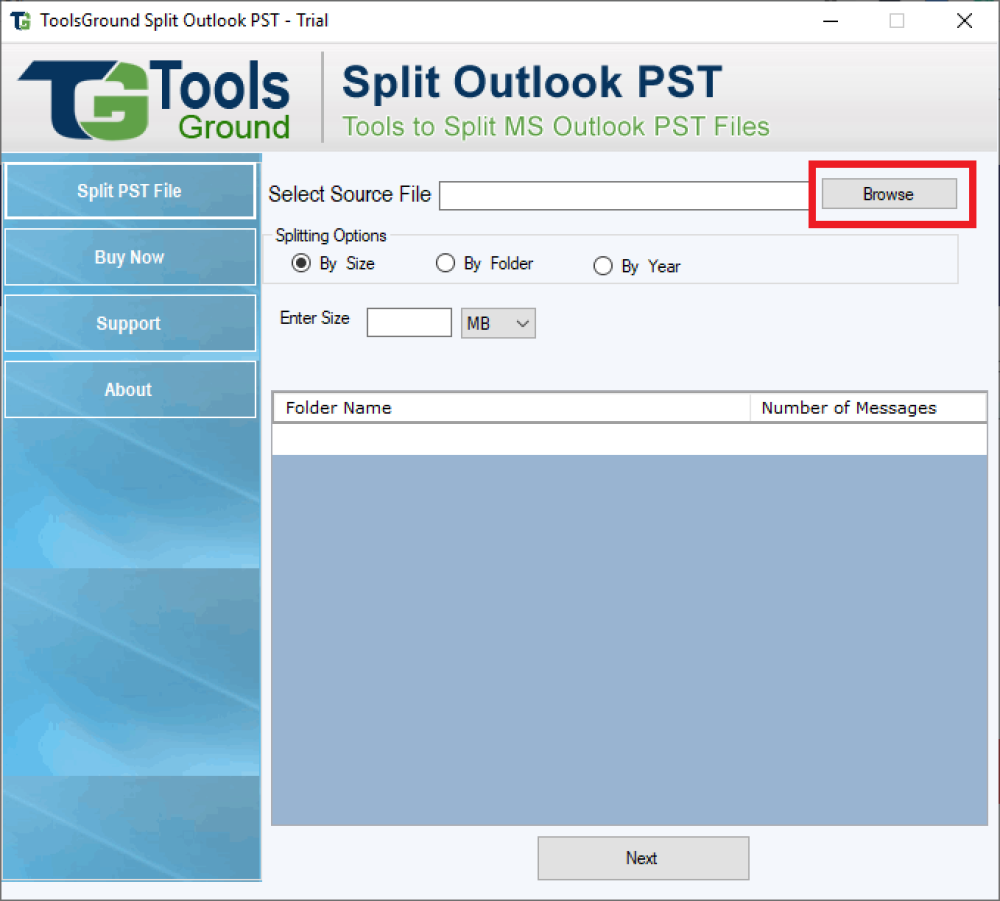Focus the Enter Size input box
1000x901 pixels.
[x=409, y=323]
